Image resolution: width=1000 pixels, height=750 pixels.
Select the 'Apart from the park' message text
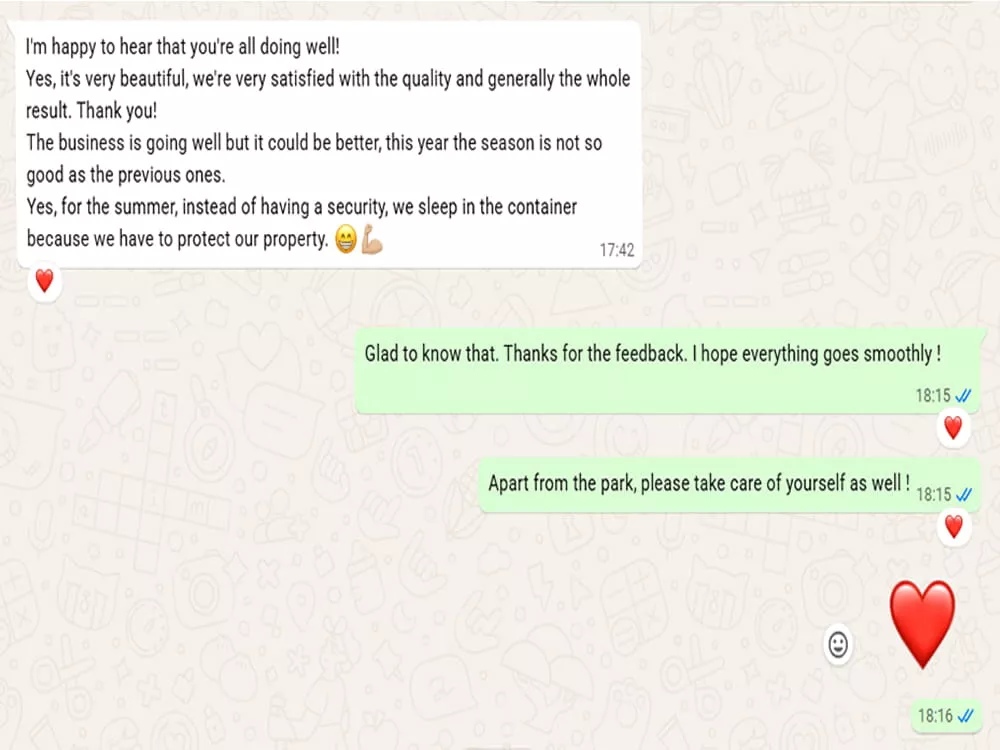pos(699,483)
